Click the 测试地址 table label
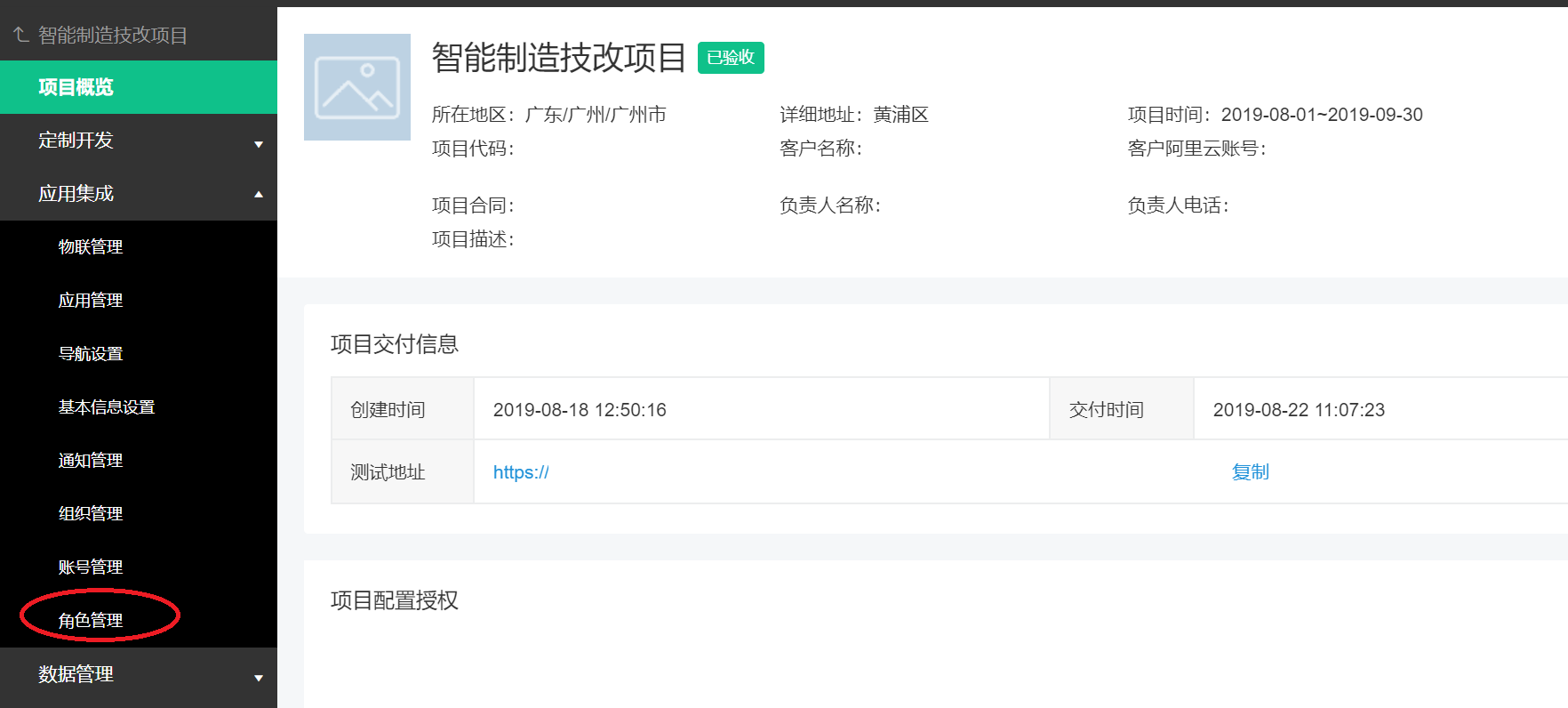The width and height of the screenshot is (1568, 708). click(x=388, y=472)
